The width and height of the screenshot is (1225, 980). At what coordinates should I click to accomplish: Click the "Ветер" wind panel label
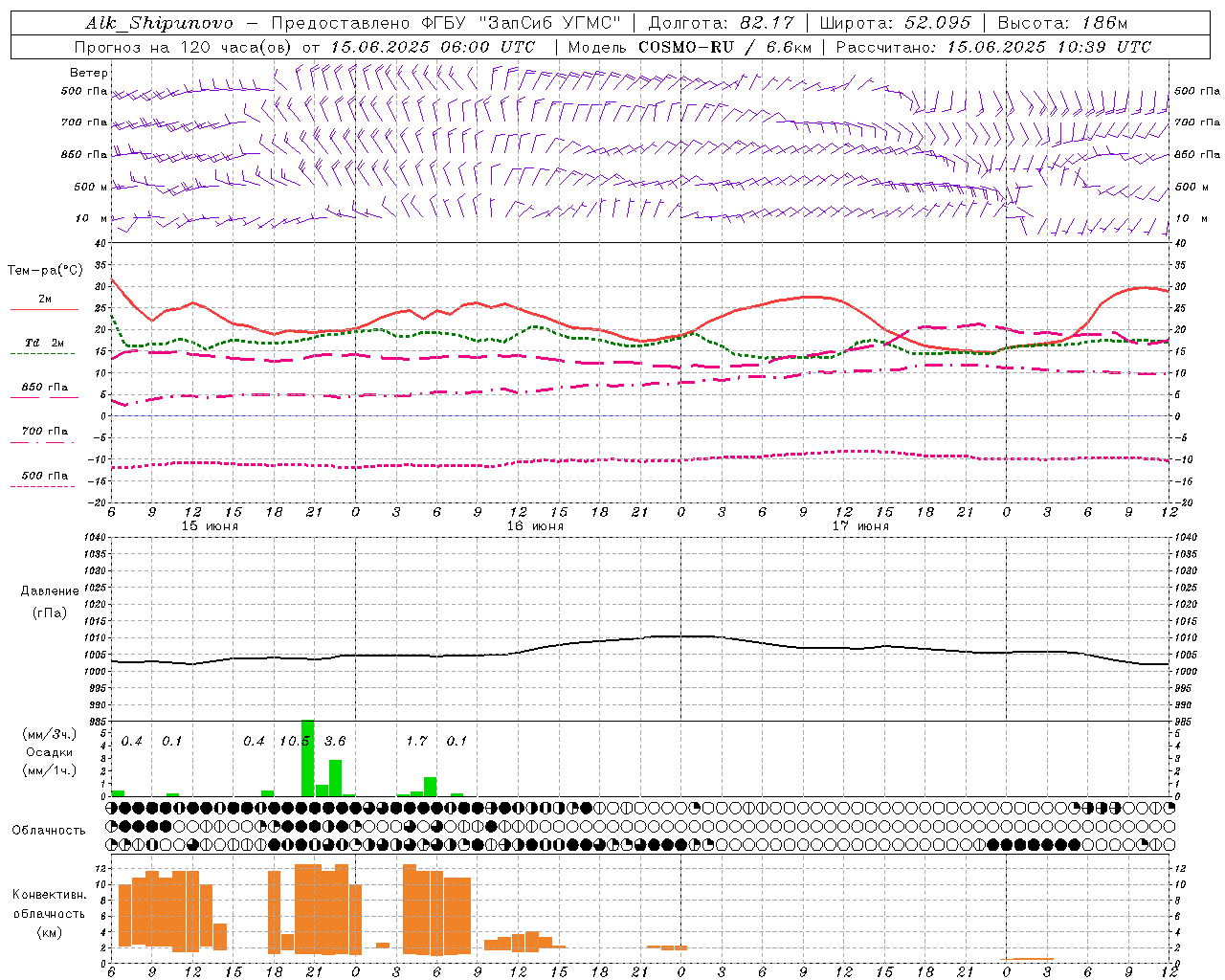click(89, 73)
